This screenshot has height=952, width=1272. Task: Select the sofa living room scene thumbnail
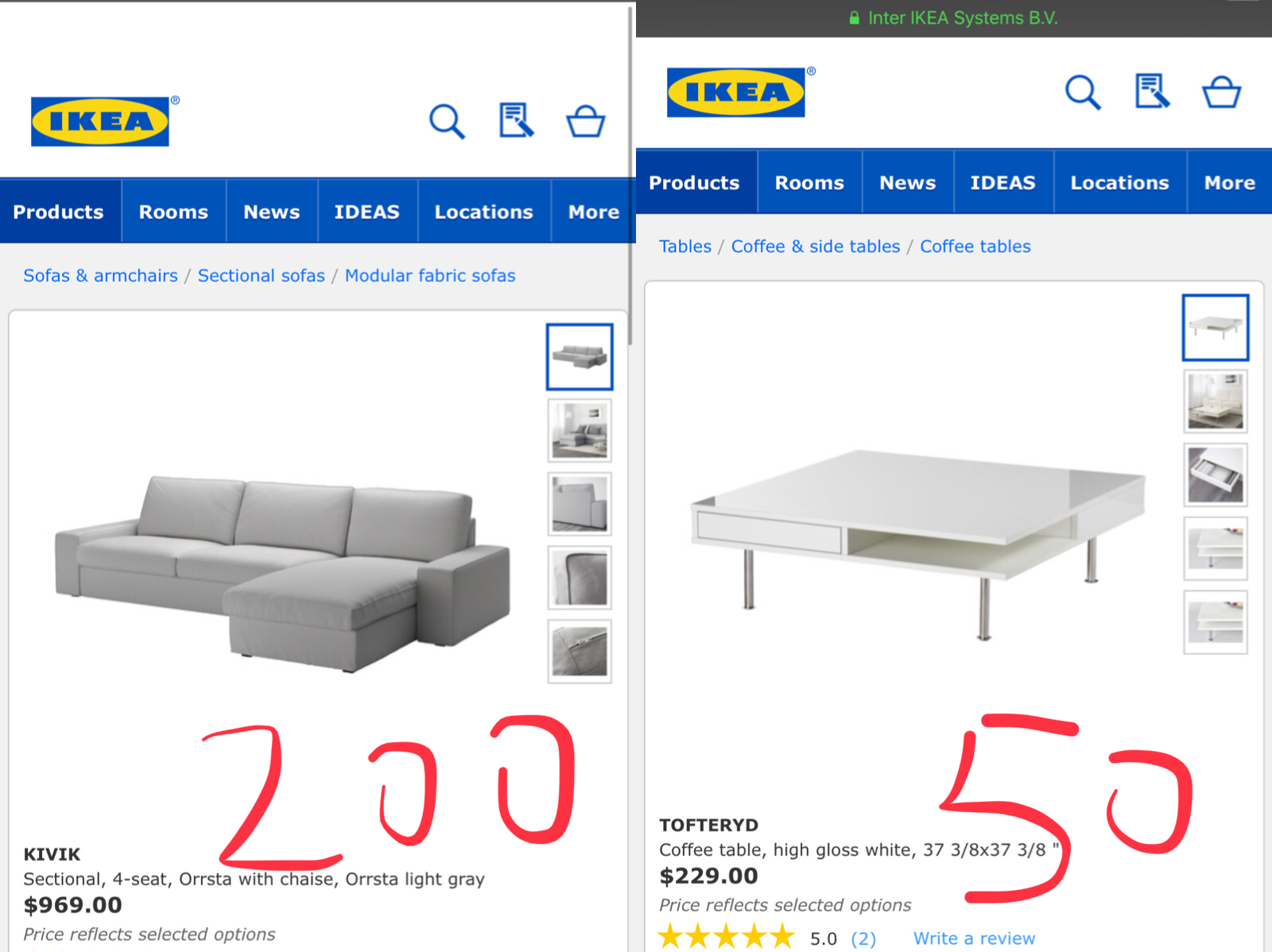[580, 430]
